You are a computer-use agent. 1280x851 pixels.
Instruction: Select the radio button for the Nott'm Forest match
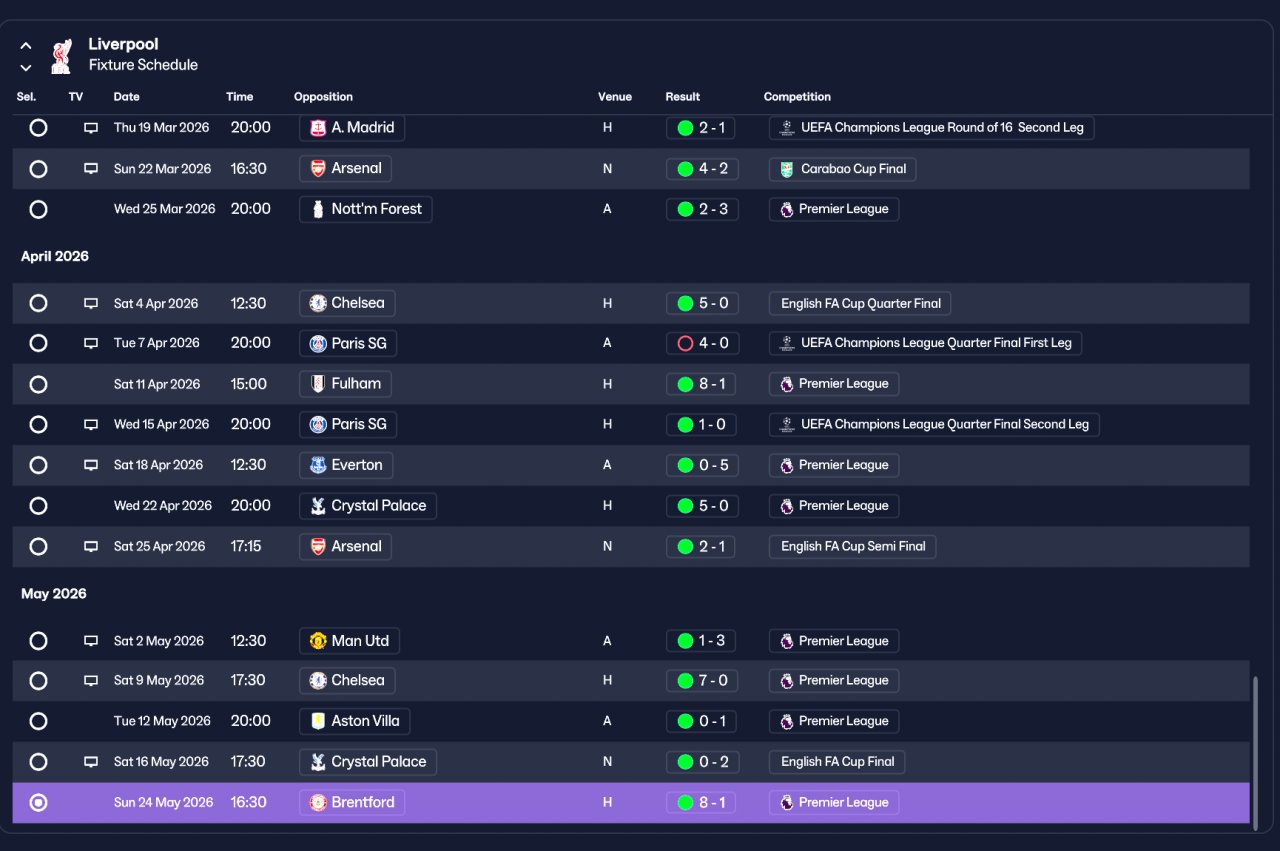click(x=38, y=209)
